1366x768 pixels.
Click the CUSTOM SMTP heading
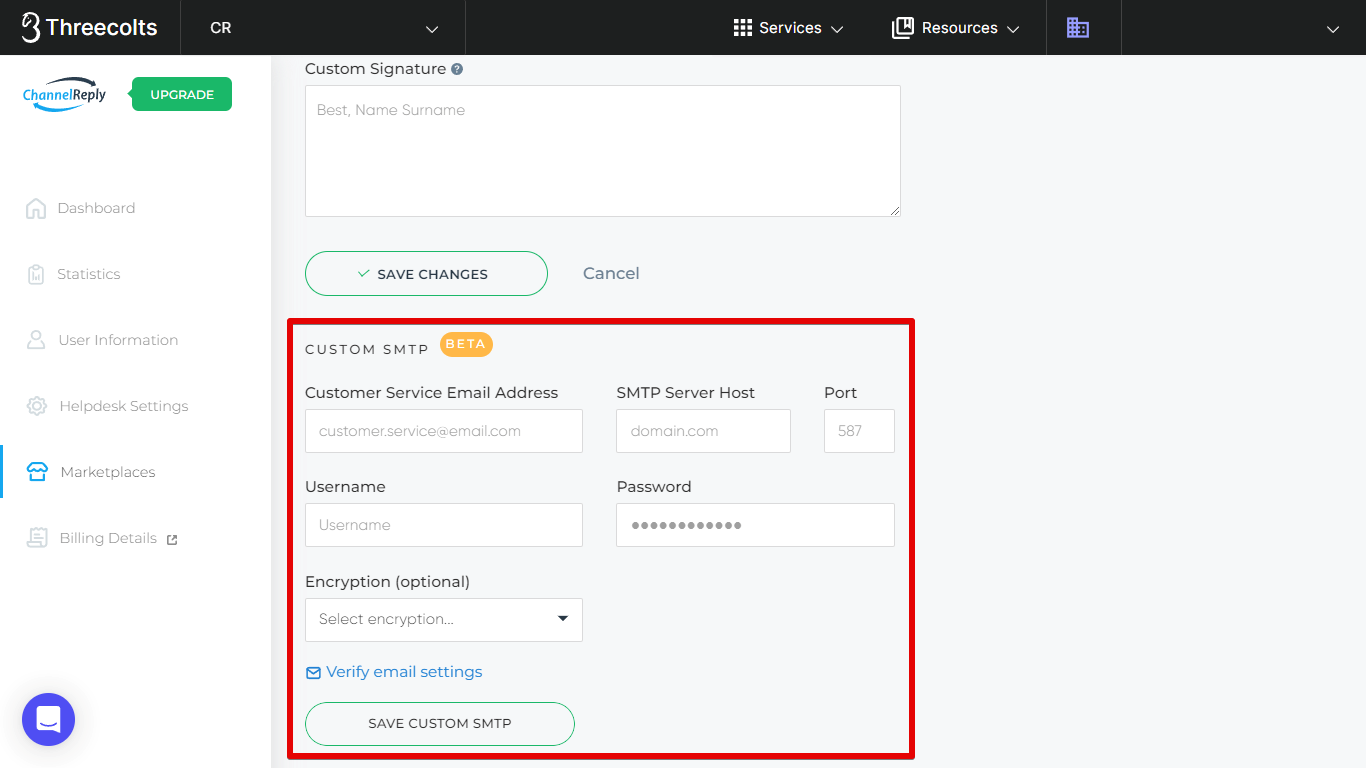coord(367,349)
